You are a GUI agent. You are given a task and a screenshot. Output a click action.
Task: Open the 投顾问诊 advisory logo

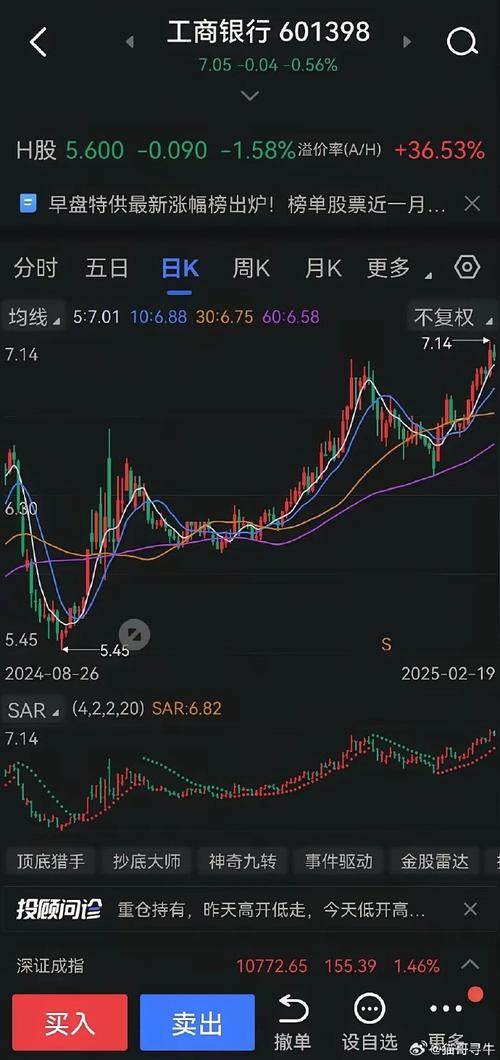click(x=59, y=909)
